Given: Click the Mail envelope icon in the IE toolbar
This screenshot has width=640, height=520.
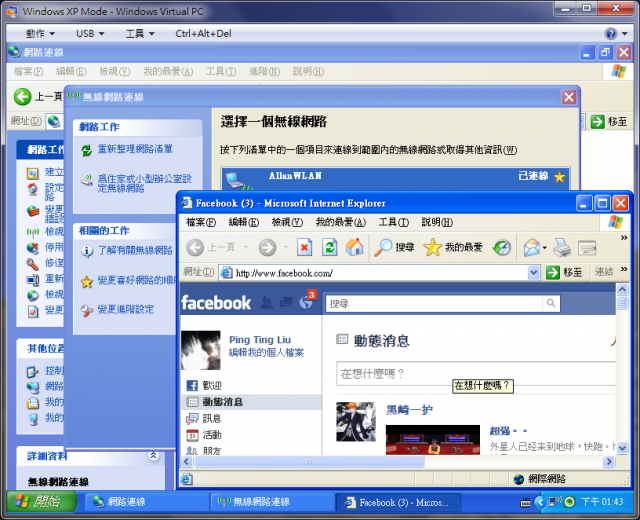Looking at the screenshot, I should [531, 247].
